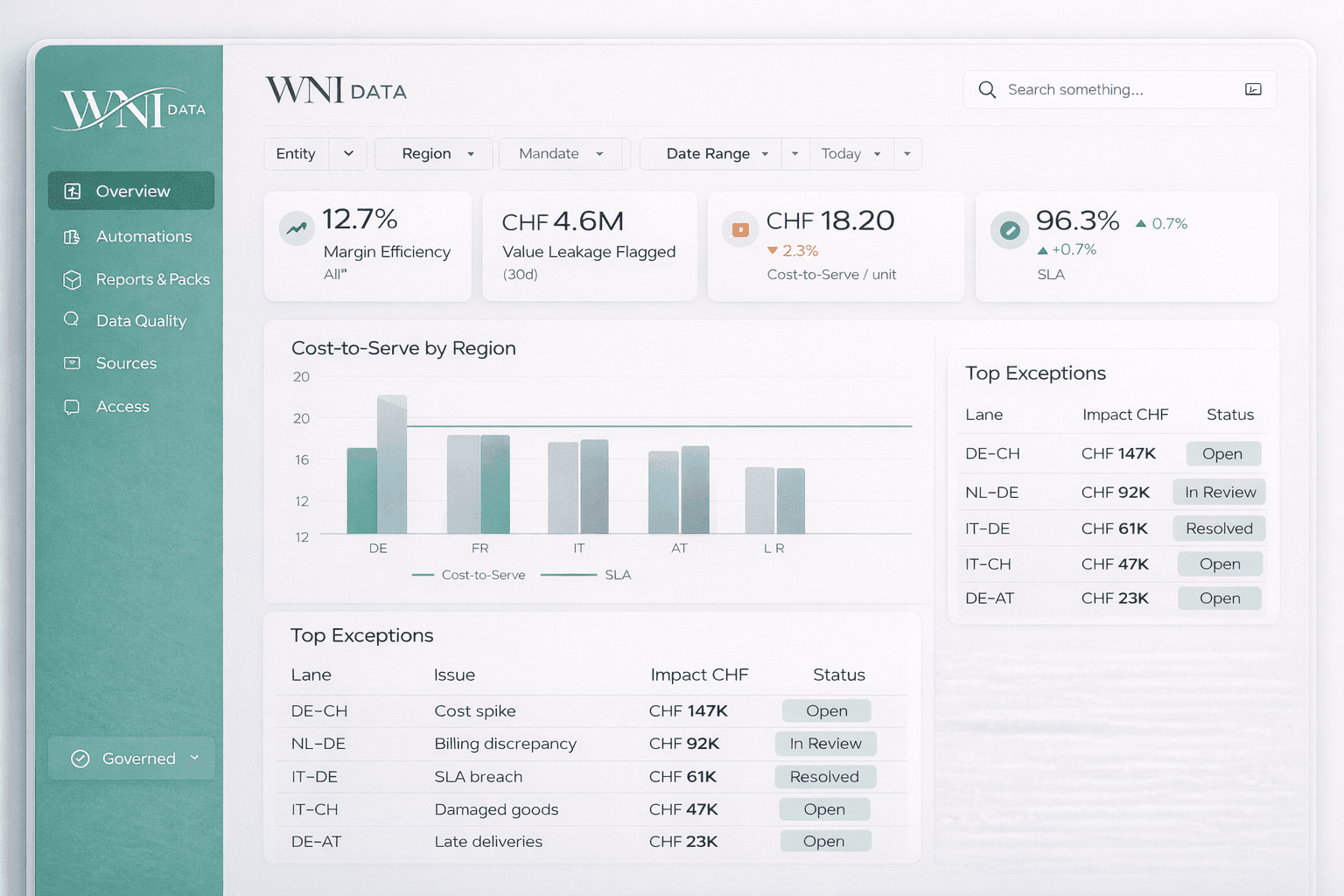The image size is (1344, 896).
Task: Click the Reports & Packs box icon
Action: tap(72, 279)
